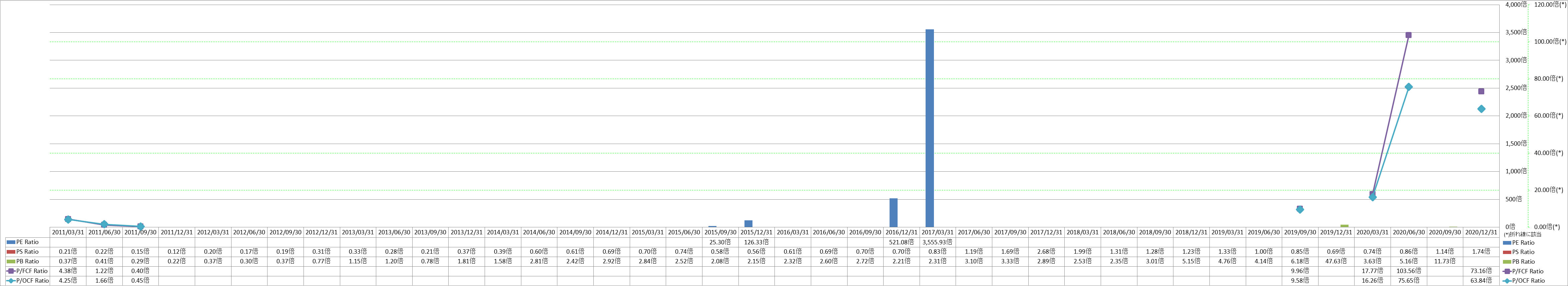
Task: Click the small PE Ratio bar for 2015/12/31
Action: 749,223
